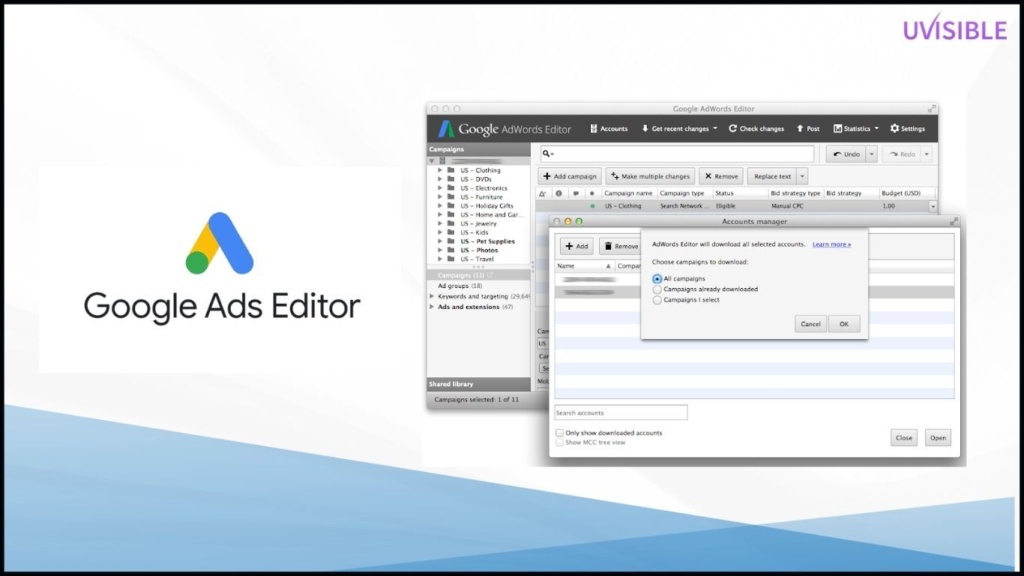
Task: Open the dropdown arrow next to Redo
Action: (x=926, y=154)
